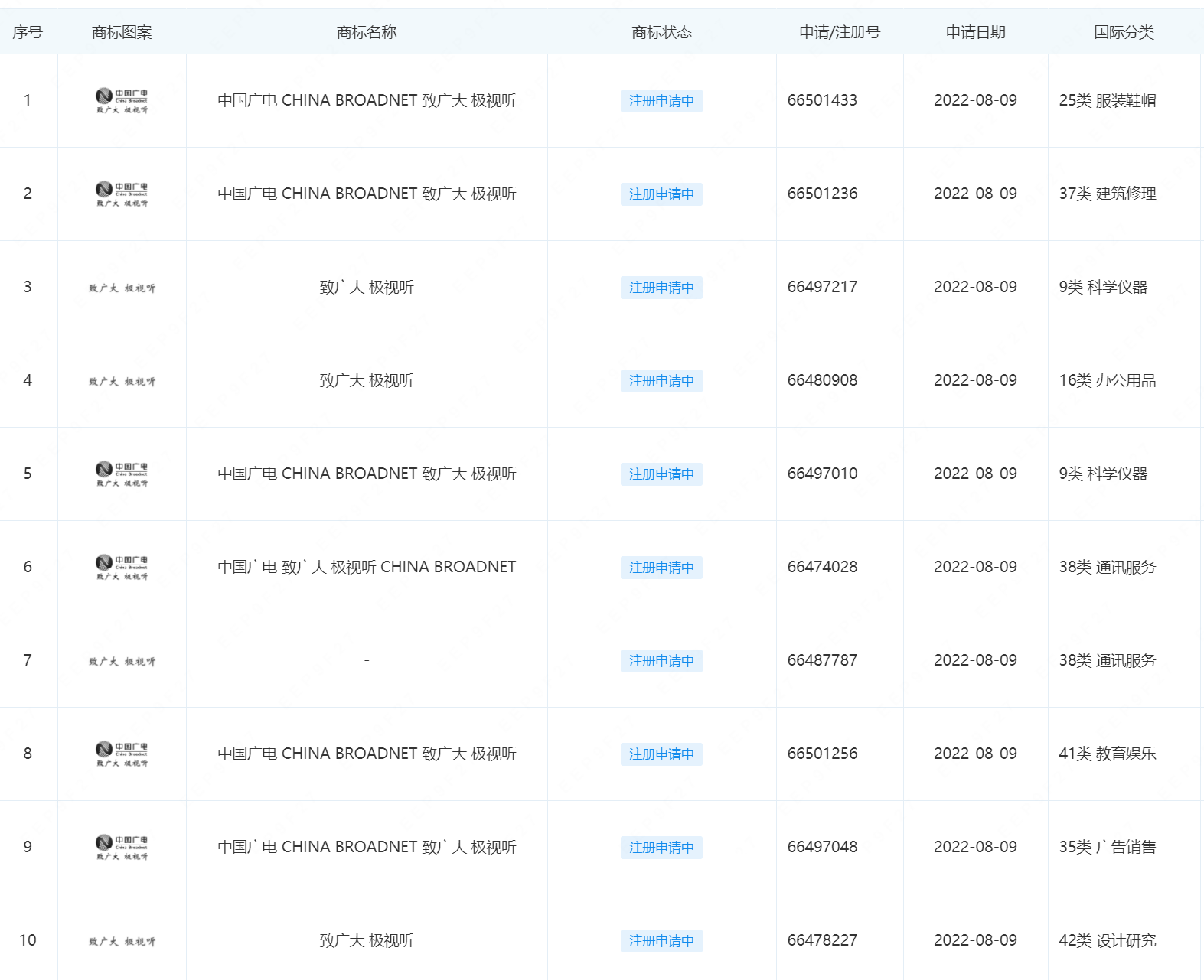Image resolution: width=1204 pixels, height=980 pixels.
Task: Click the date 2022-08-09 in row 1
Action: point(975,100)
